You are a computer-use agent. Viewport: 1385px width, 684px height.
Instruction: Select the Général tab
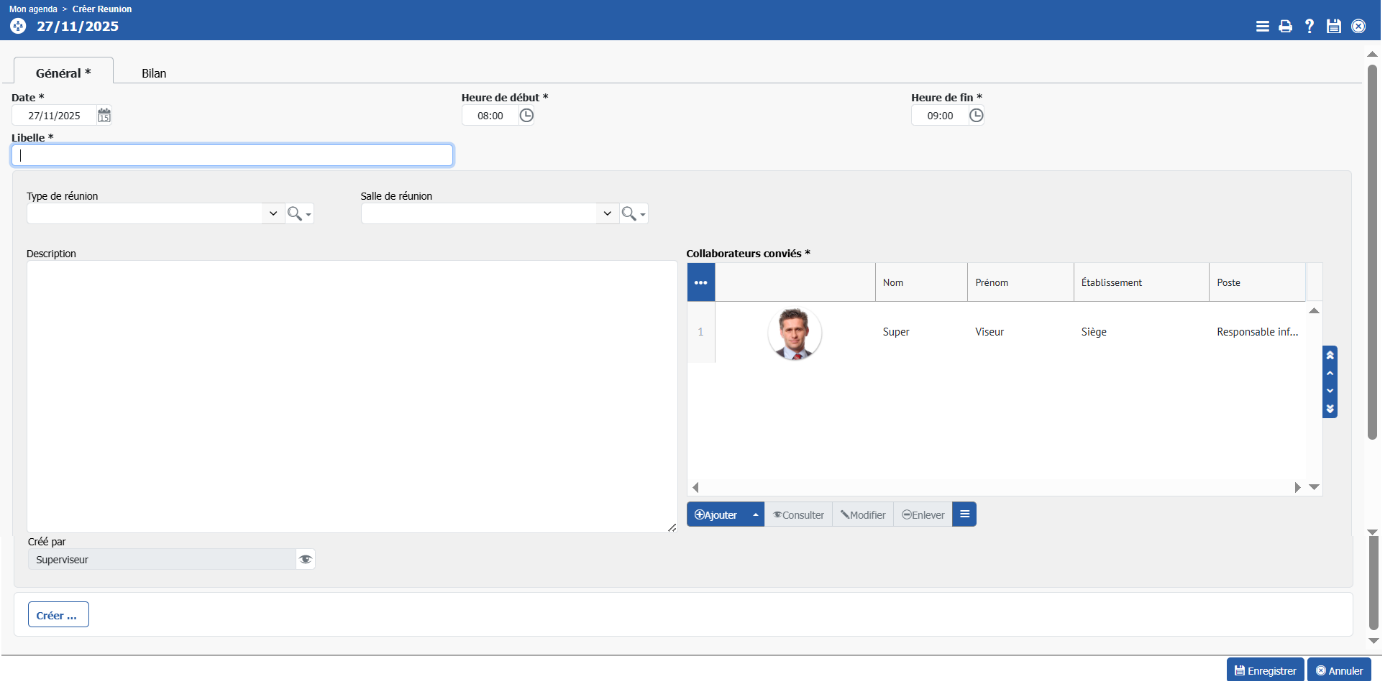[63, 73]
